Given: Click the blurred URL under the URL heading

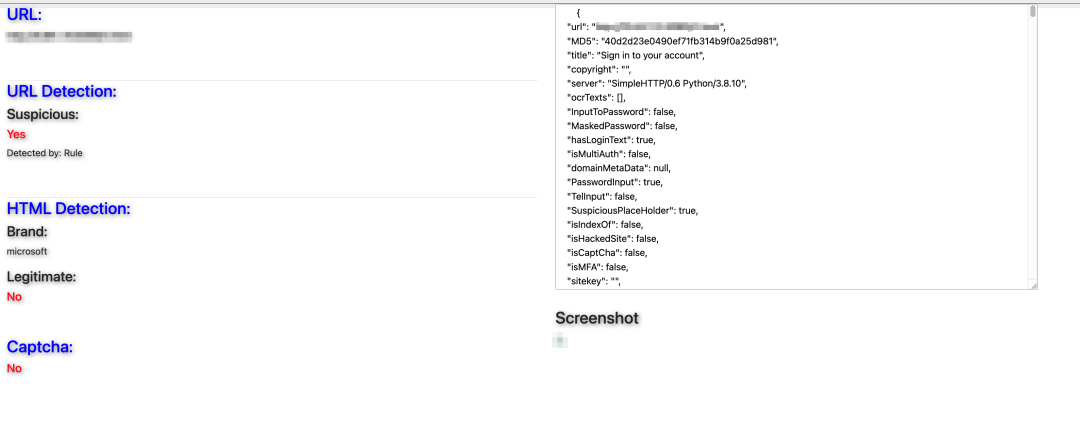Looking at the screenshot, I should tap(69, 37).
